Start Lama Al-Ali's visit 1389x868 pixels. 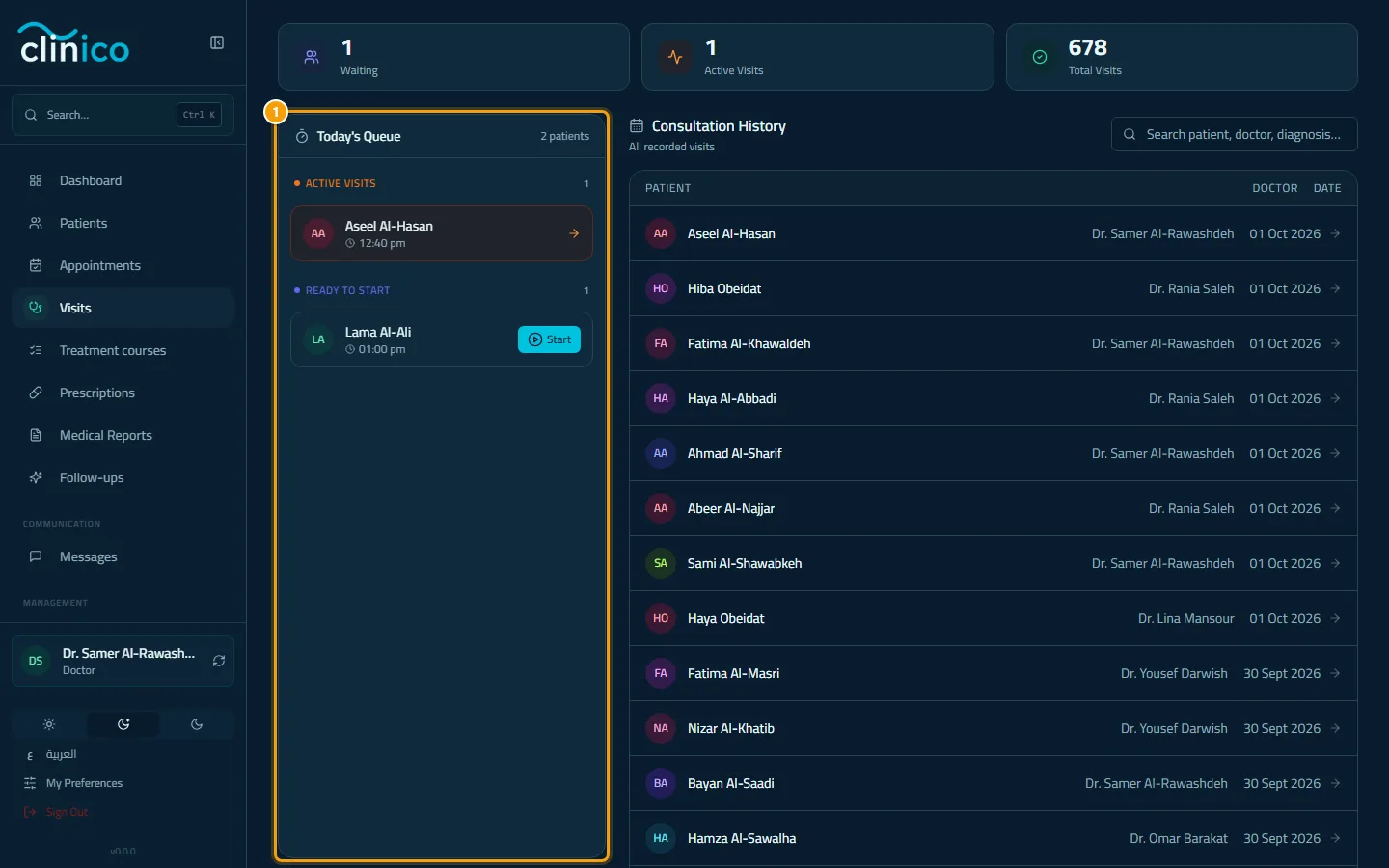(549, 339)
